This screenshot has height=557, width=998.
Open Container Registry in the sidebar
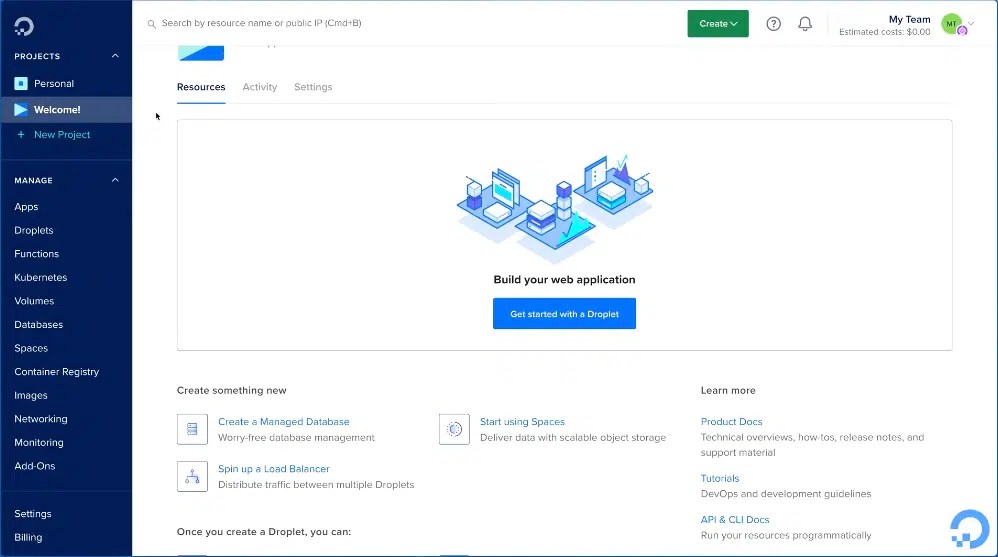coord(57,372)
